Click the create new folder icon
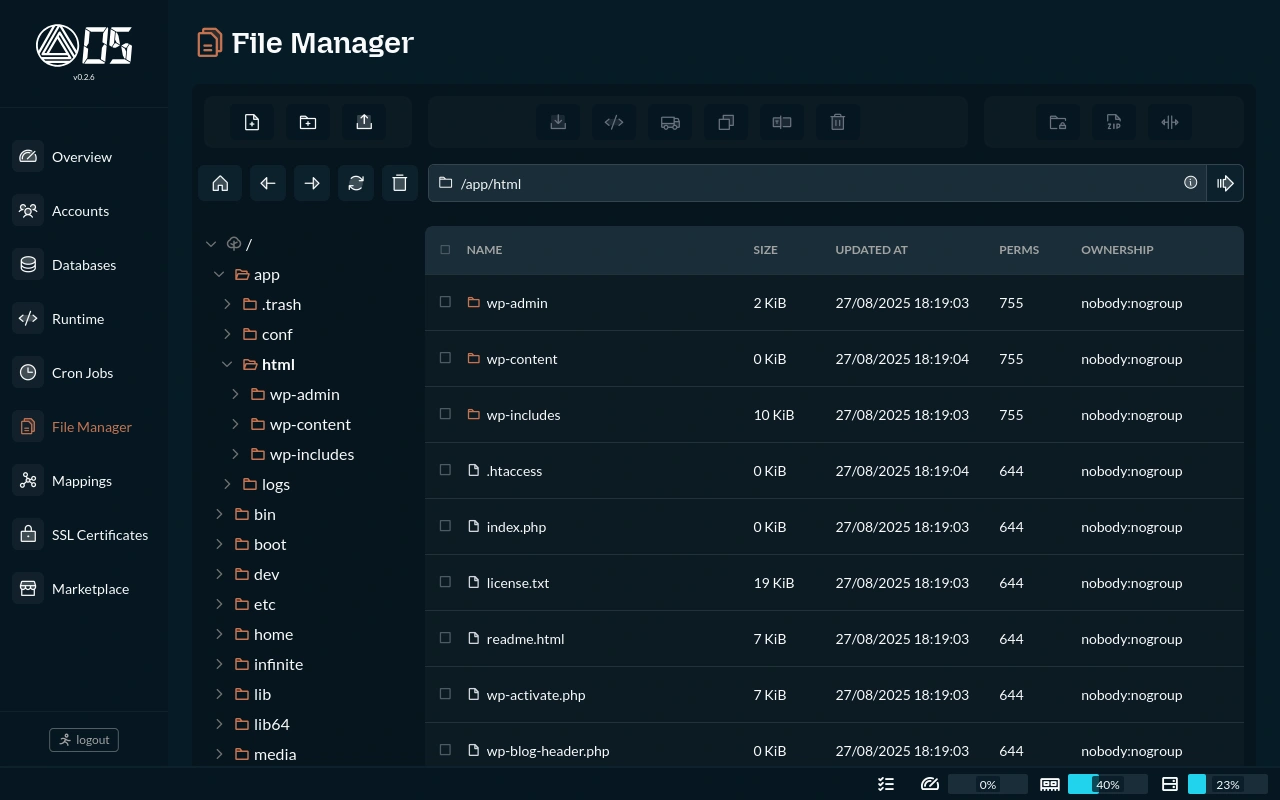Screen dimensions: 1280x800 308,122
